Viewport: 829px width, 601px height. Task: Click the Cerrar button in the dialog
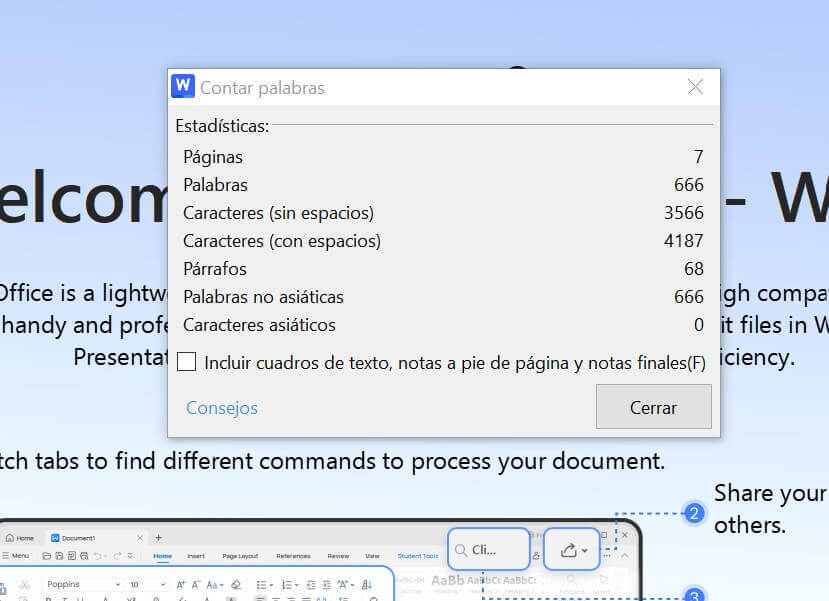click(x=653, y=407)
